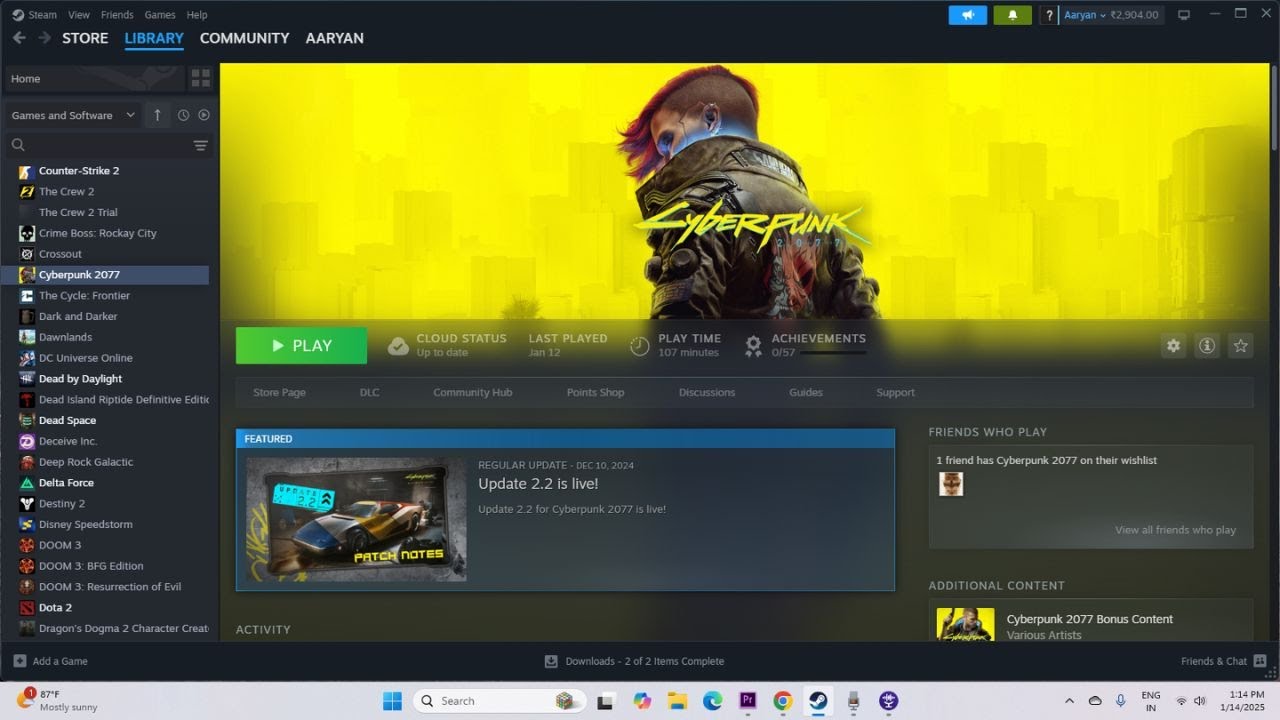Open the notifications bell icon
The height and width of the screenshot is (720, 1280).
tap(1012, 15)
